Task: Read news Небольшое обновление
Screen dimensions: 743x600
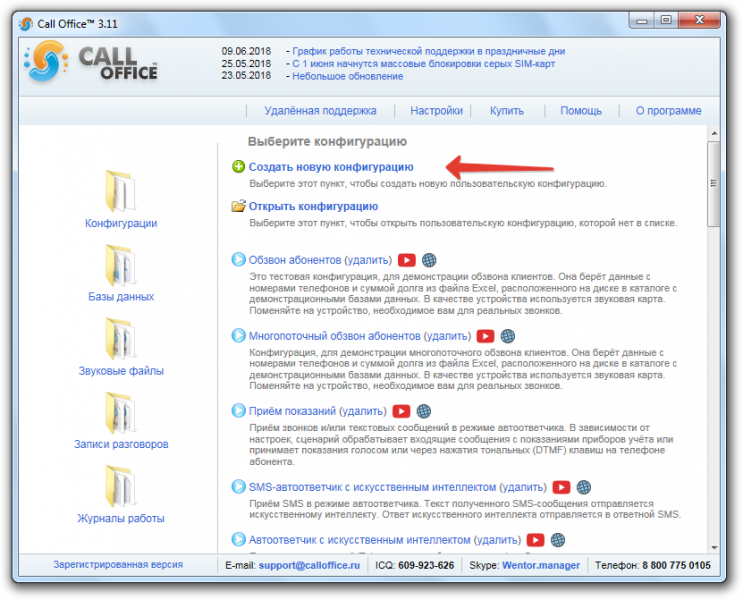Action: 347,76
